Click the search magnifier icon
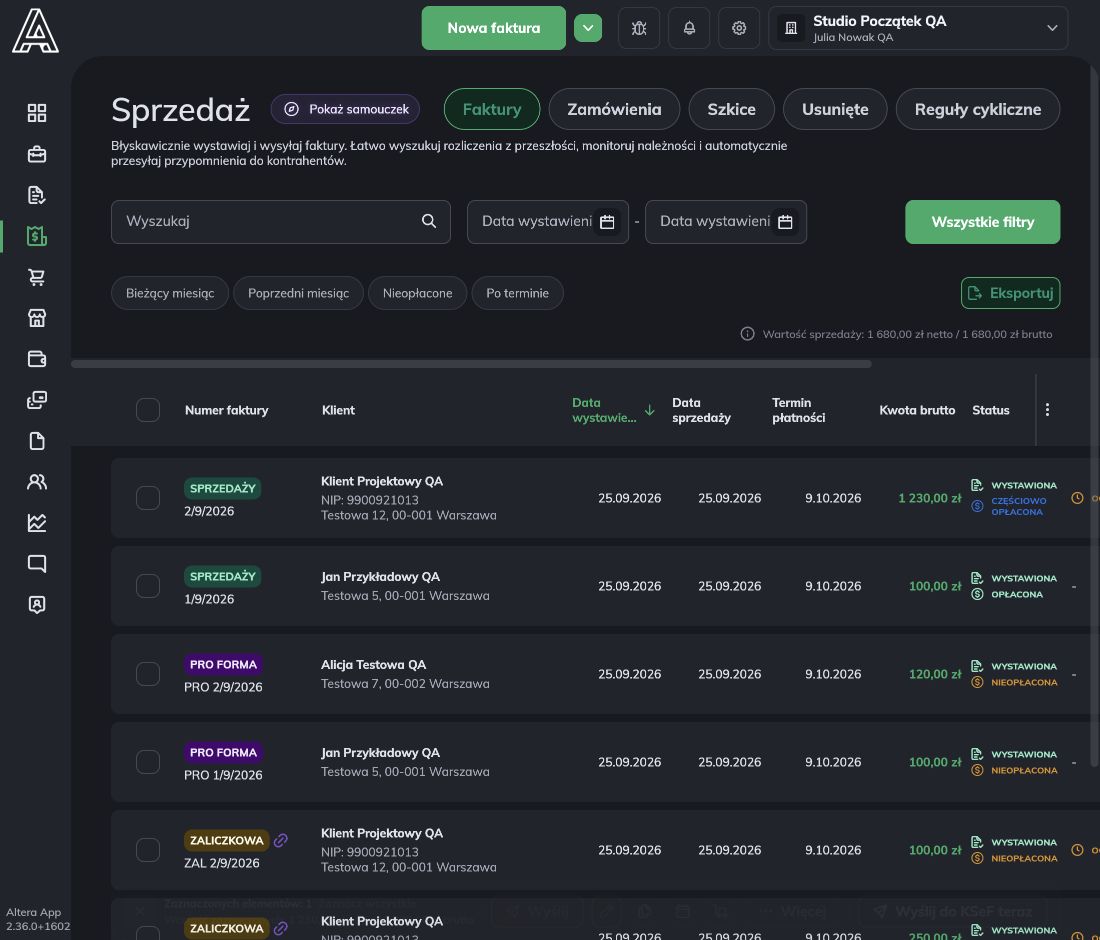 (429, 221)
